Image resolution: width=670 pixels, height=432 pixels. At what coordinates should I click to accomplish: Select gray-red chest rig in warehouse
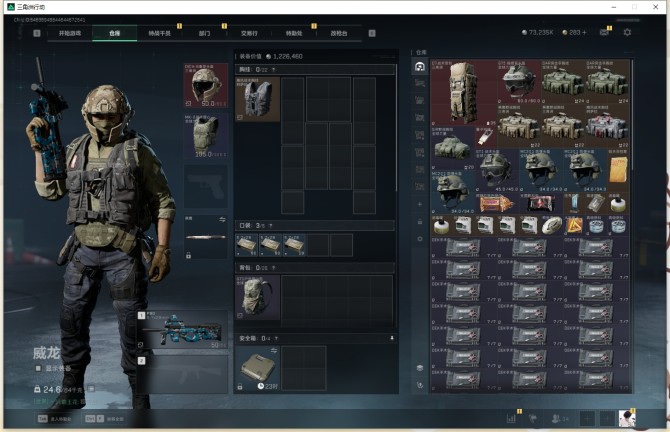[607, 126]
